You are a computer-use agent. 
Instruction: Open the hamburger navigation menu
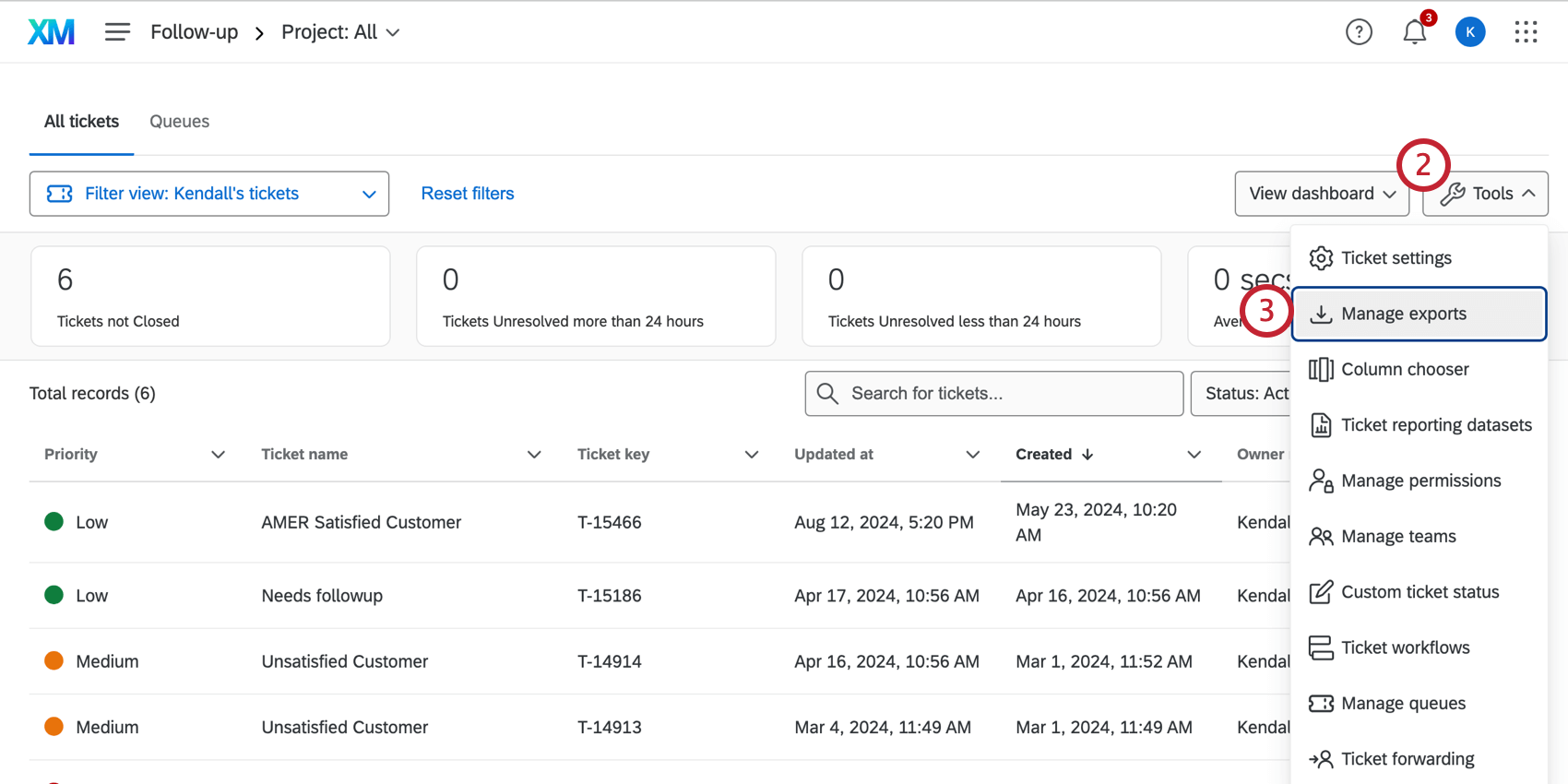[x=117, y=32]
